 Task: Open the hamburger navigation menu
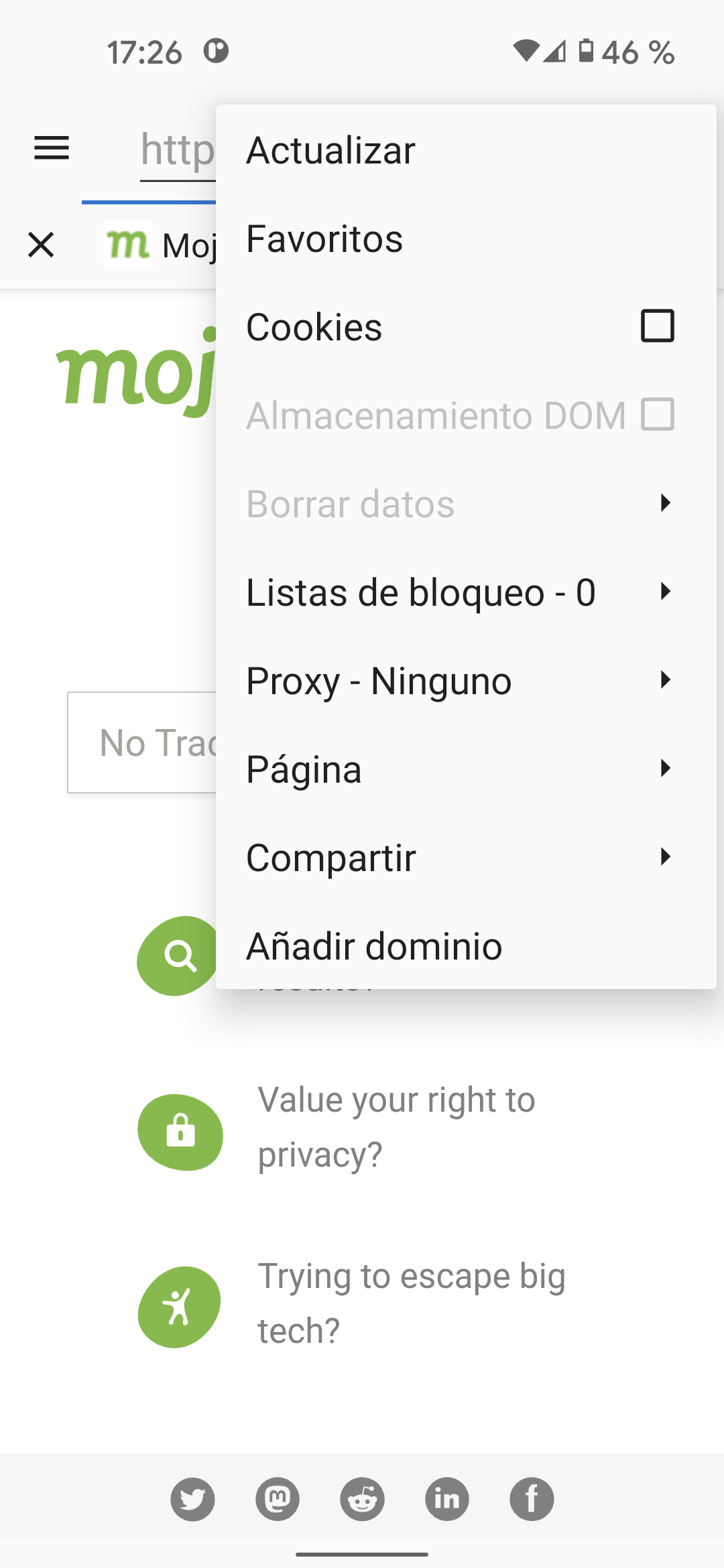click(52, 148)
